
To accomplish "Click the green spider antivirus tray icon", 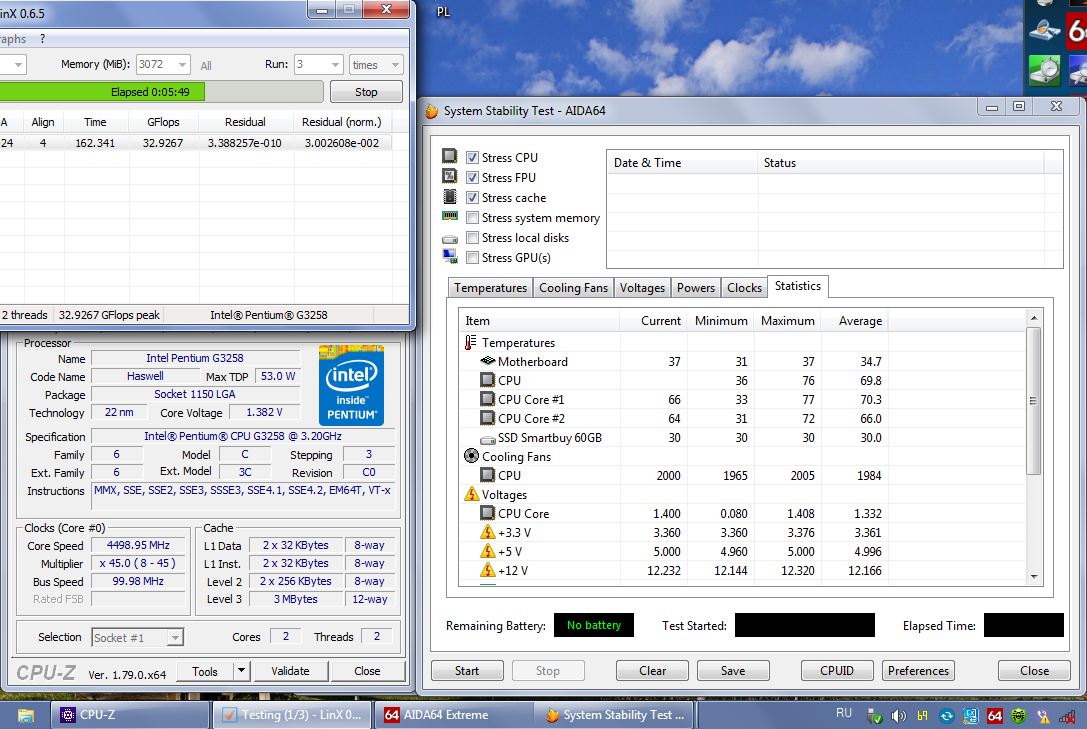I will coord(1018,716).
